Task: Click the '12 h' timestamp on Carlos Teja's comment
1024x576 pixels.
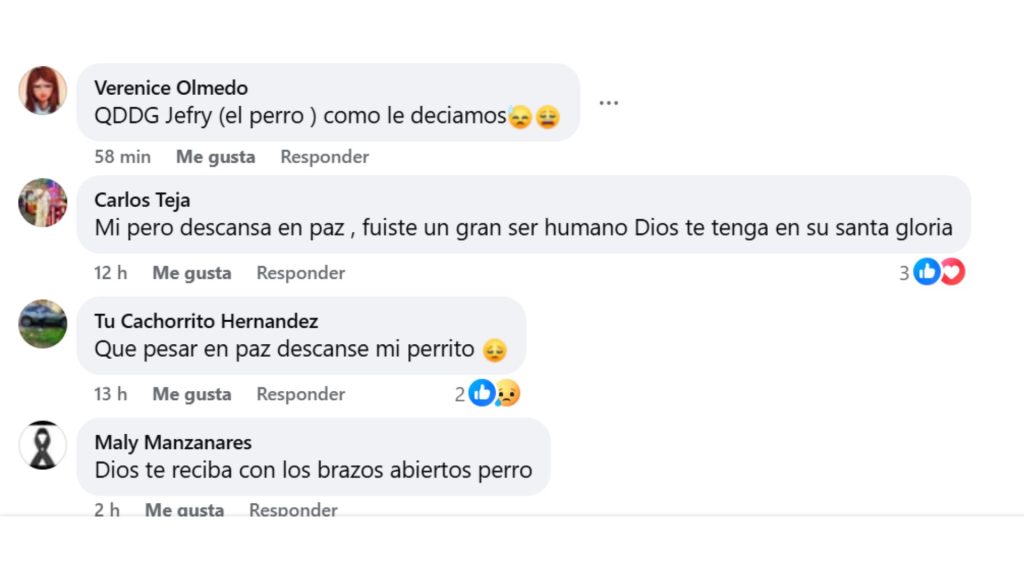Action: tap(110, 272)
